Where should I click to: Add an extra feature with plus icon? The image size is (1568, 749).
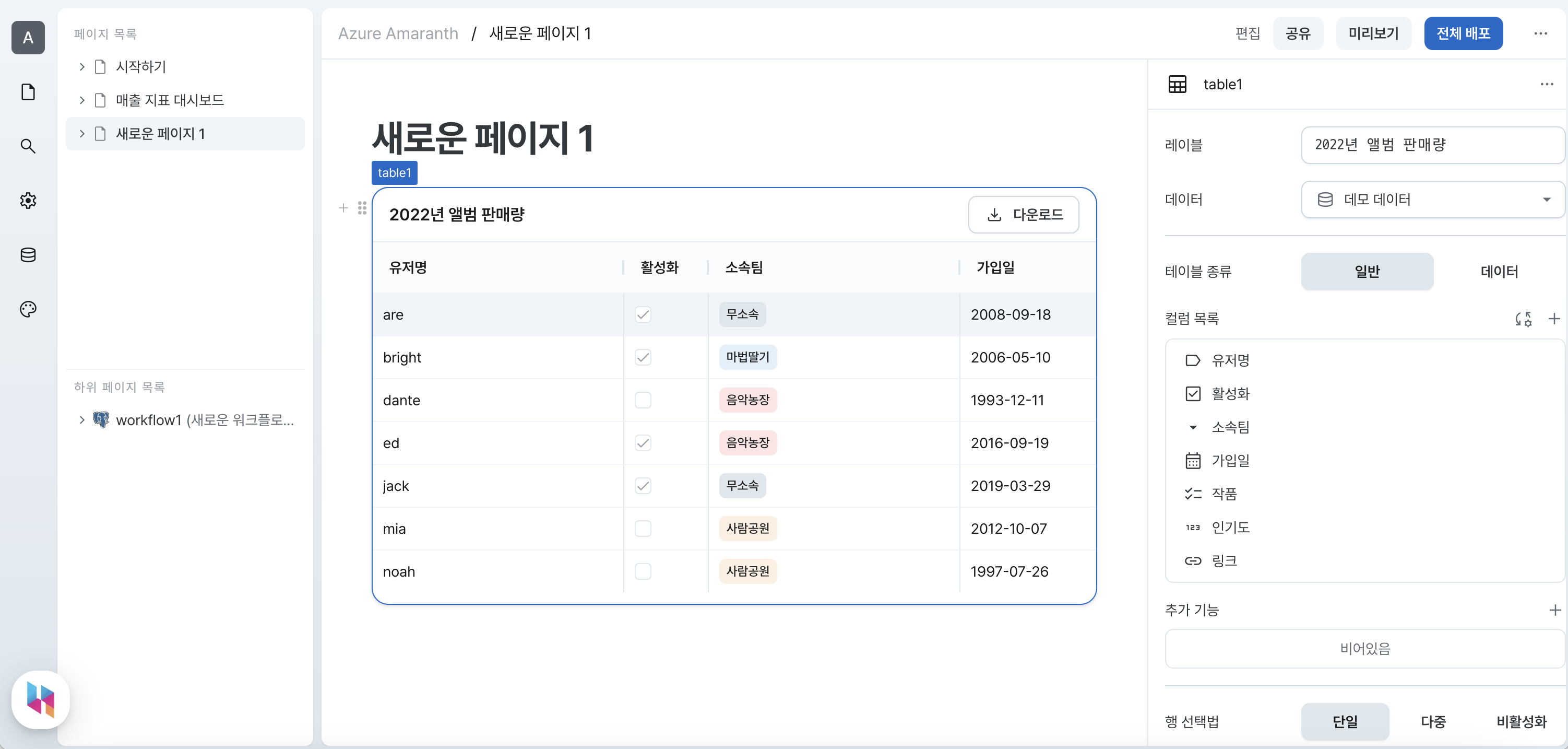point(1554,610)
